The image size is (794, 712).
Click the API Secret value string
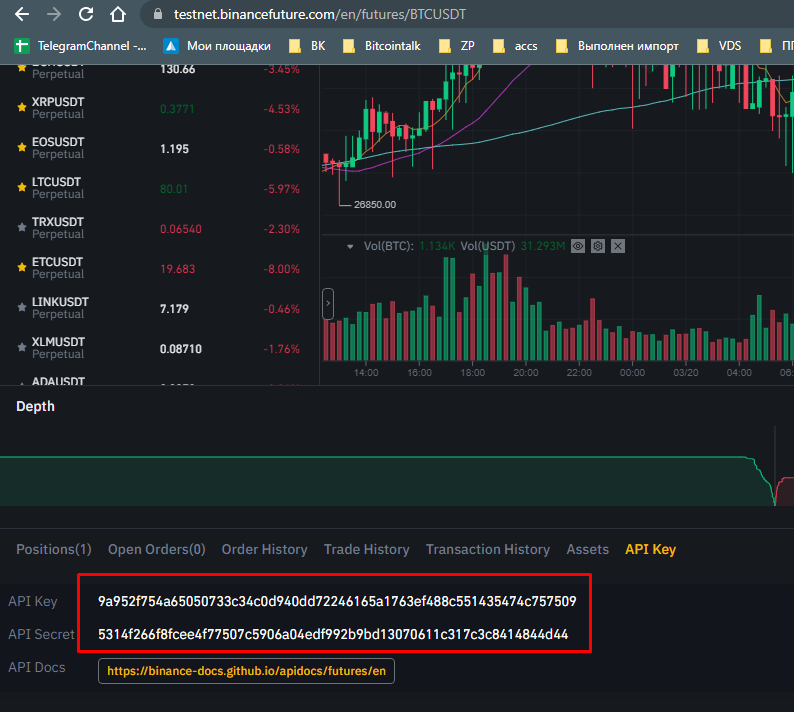pyautogui.click(x=333, y=634)
